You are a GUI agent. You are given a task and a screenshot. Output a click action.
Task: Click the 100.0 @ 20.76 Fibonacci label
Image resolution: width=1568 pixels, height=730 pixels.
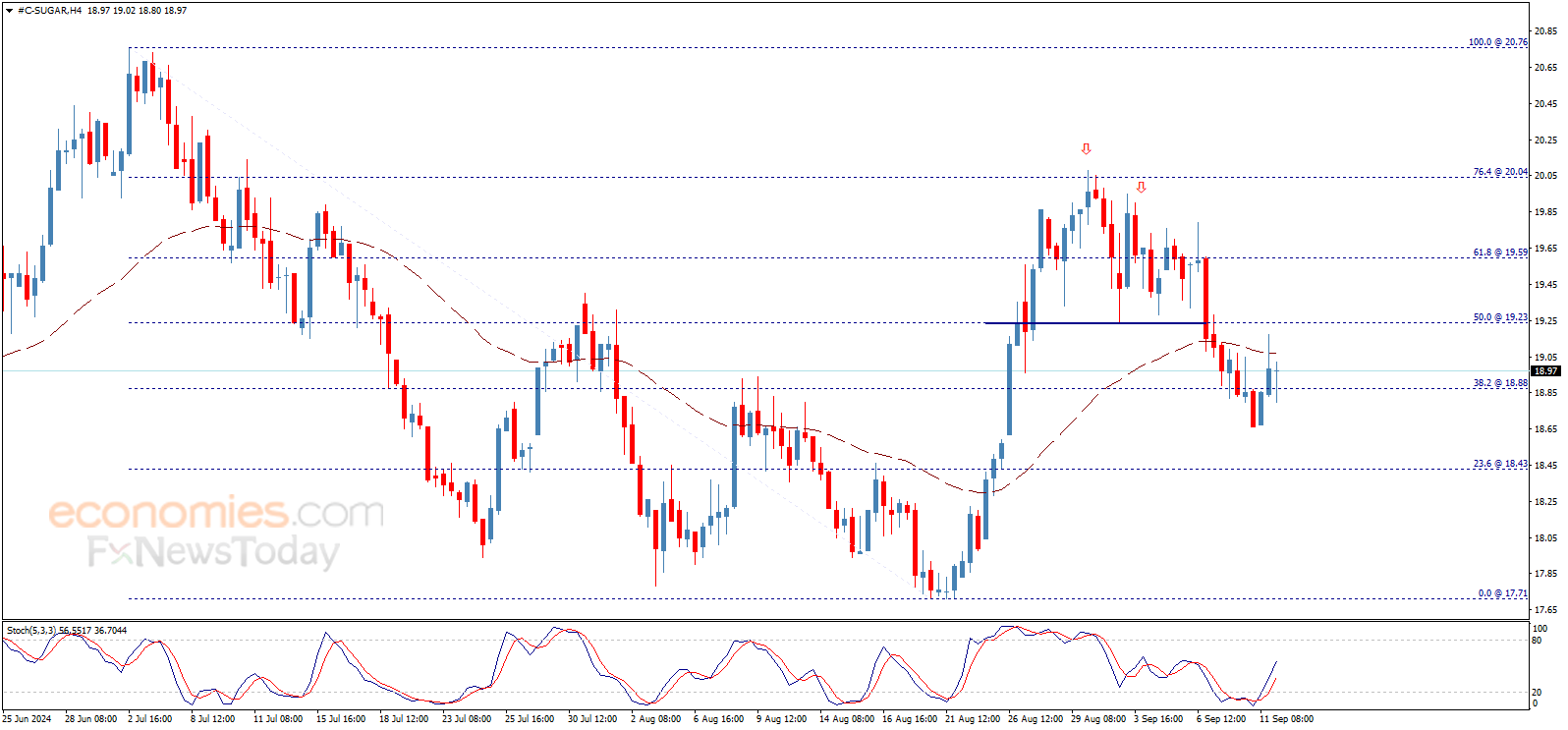[1497, 42]
